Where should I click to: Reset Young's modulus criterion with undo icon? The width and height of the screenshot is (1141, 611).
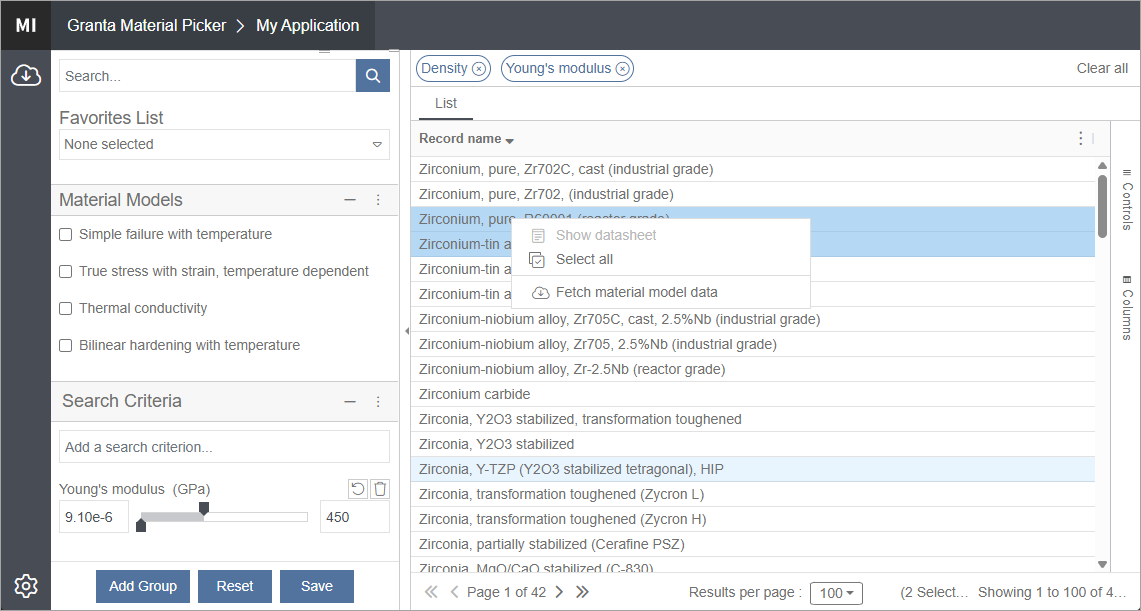357,489
